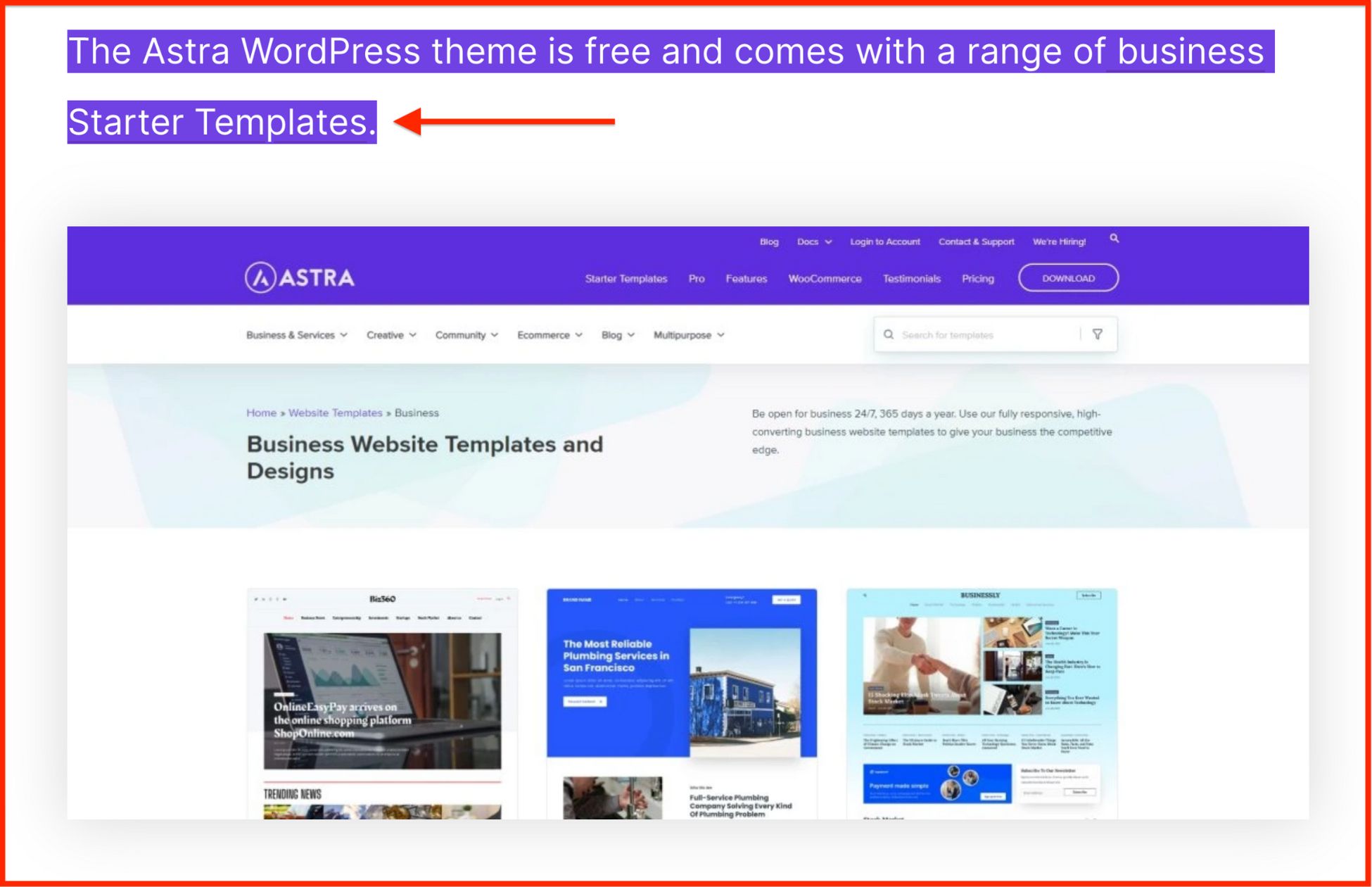Open Website Templates breadcrumb link
The height and width of the screenshot is (887, 1372).
tap(336, 413)
